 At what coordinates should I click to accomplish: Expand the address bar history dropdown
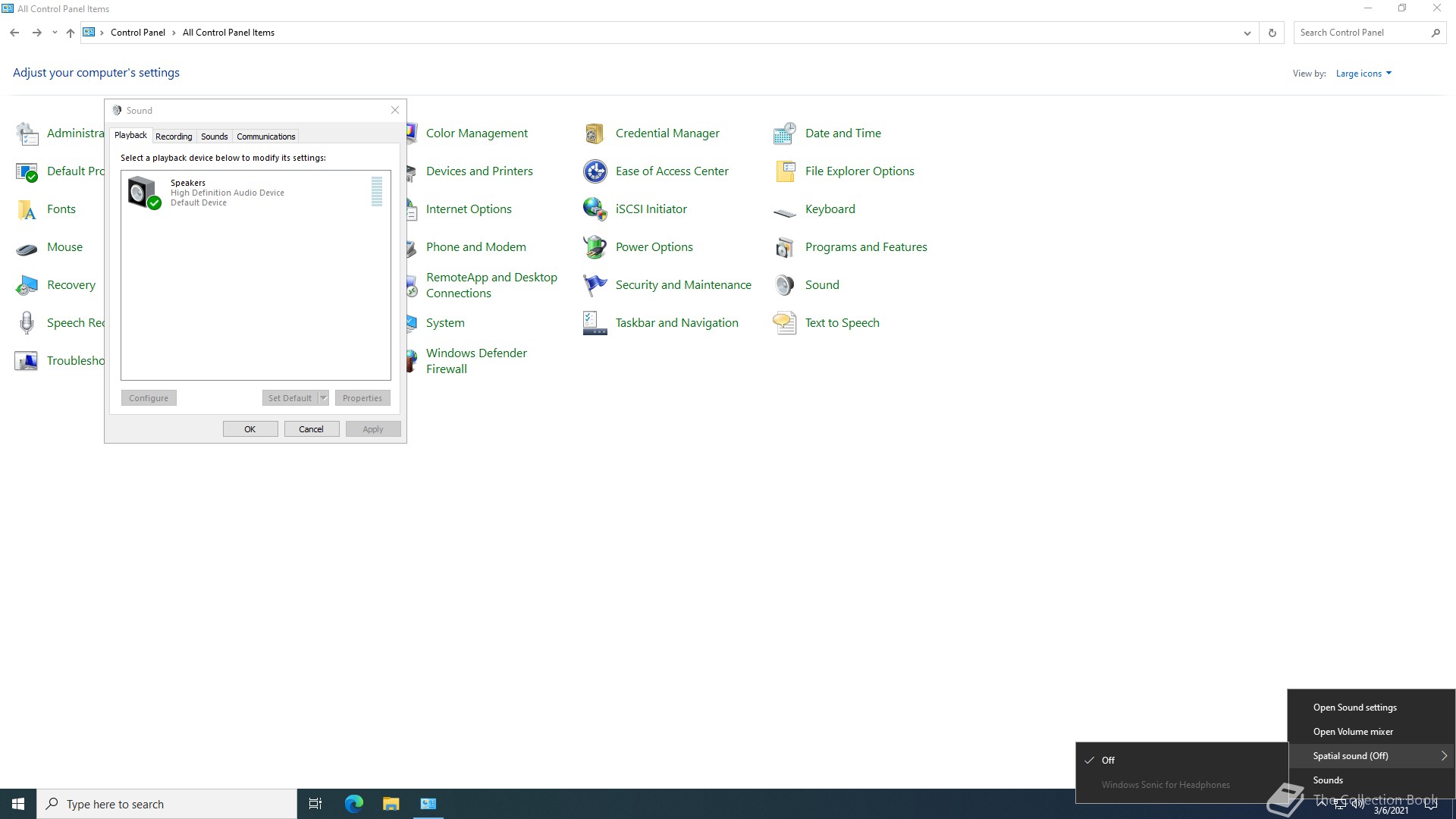click(1247, 33)
